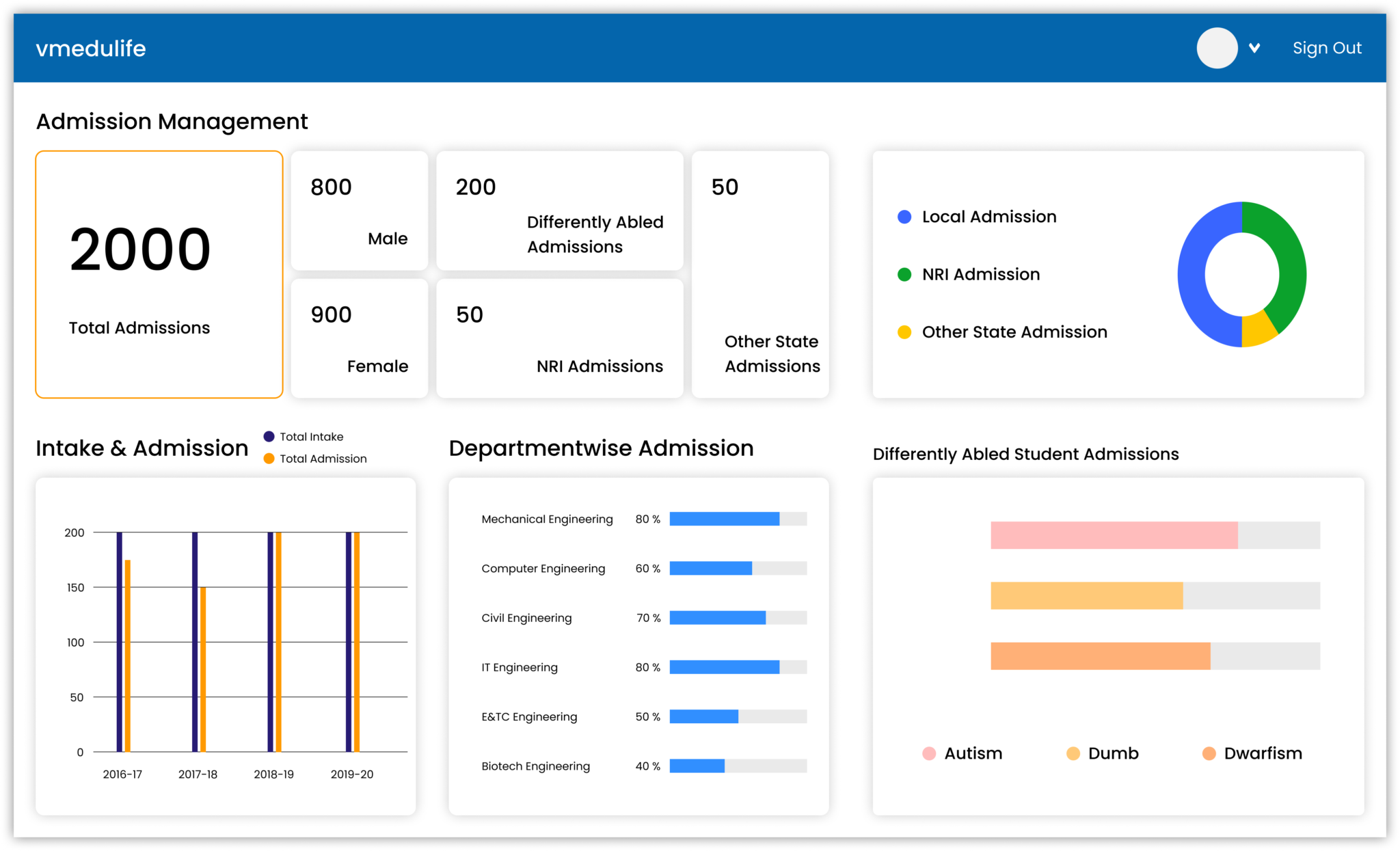The width and height of the screenshot is (1400, 851).
Task: Click the 2019-20 bar in Intake chart
Action: [352, 643]
